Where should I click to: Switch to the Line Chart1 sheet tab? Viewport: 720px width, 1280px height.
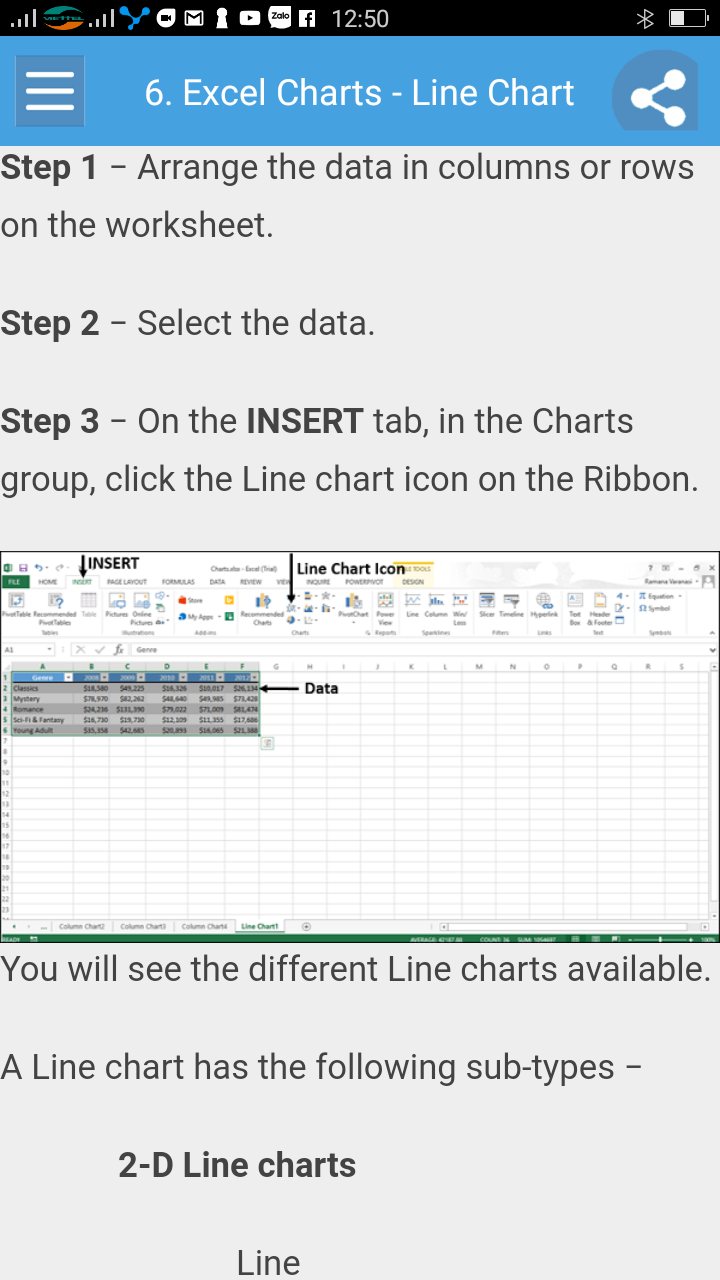click(259, 926)
